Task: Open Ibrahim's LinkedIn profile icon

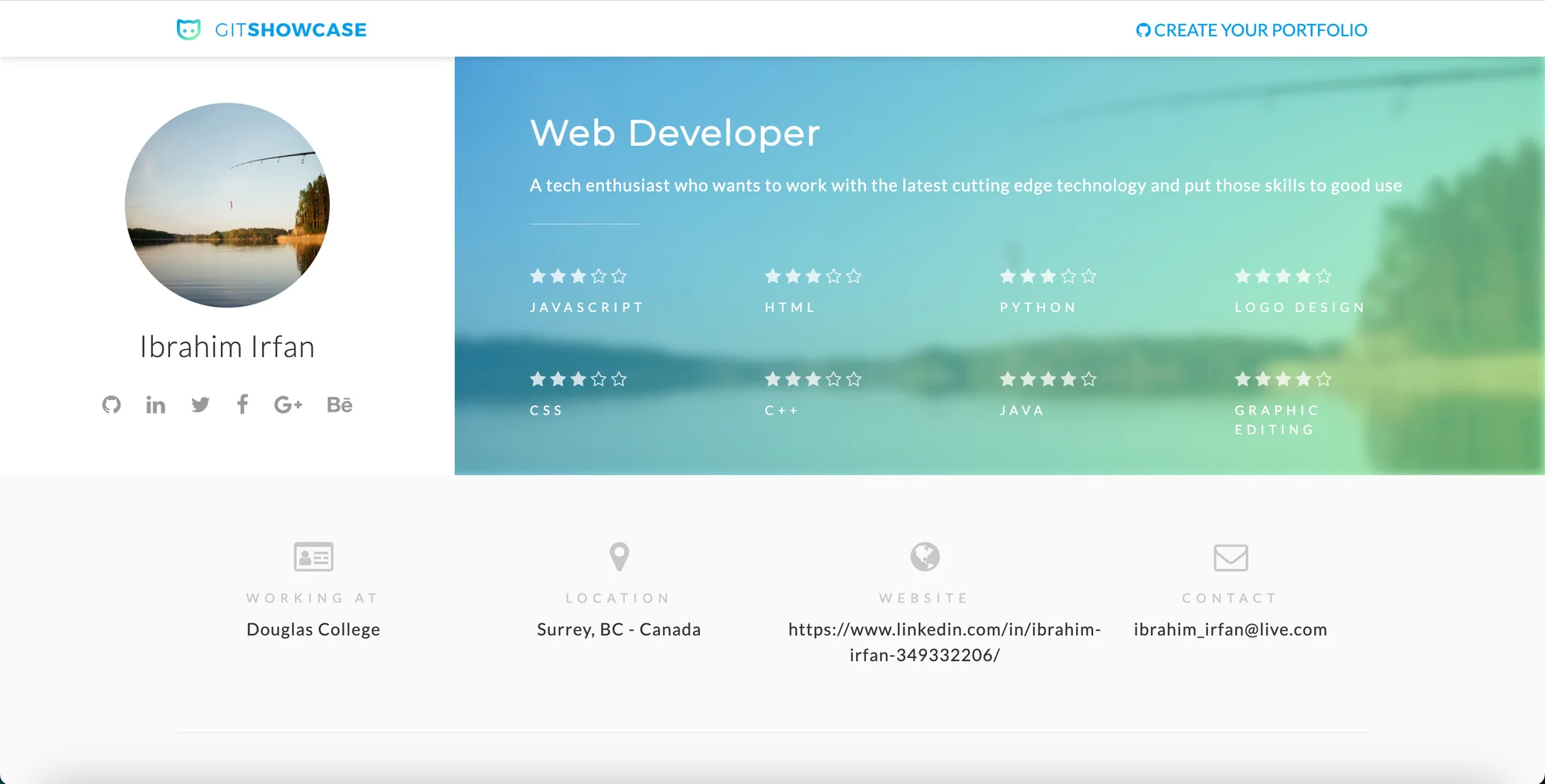Action: 155,404
